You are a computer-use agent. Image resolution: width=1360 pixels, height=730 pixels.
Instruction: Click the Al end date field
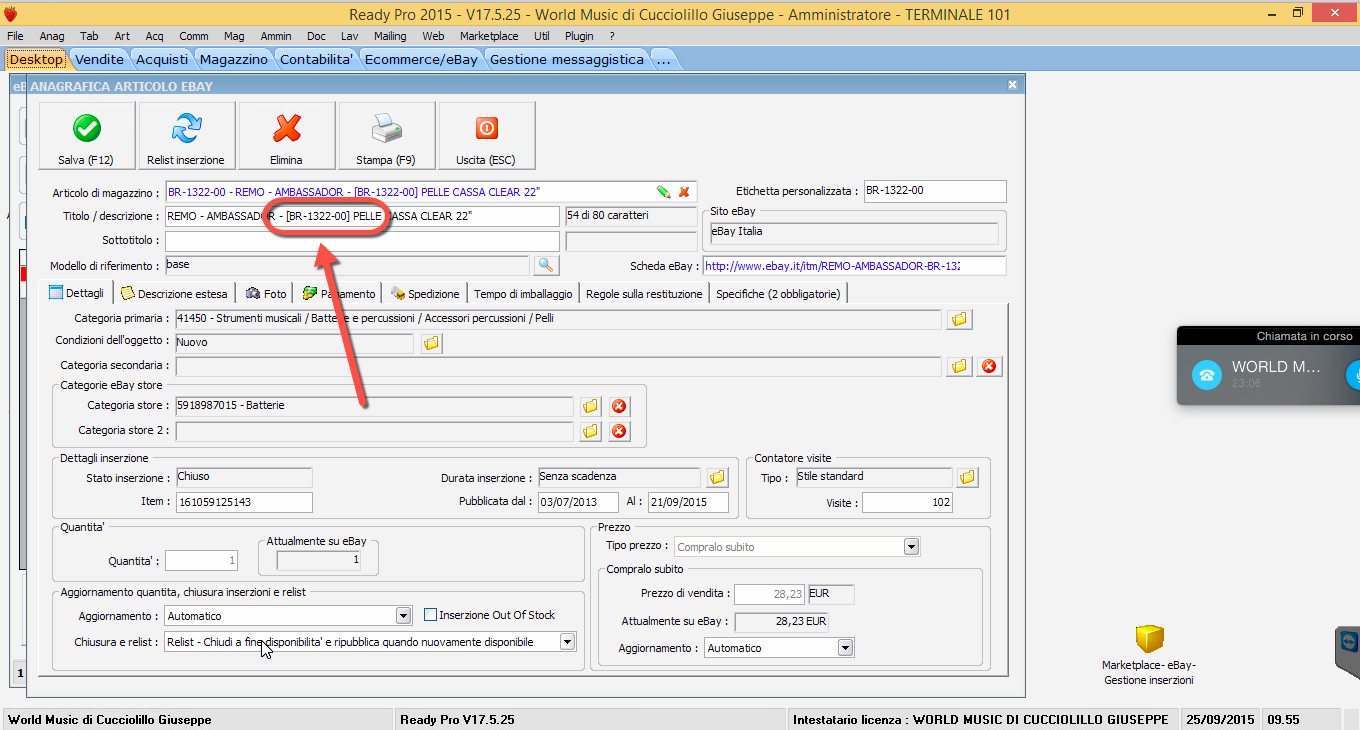(x=688, y=502)
